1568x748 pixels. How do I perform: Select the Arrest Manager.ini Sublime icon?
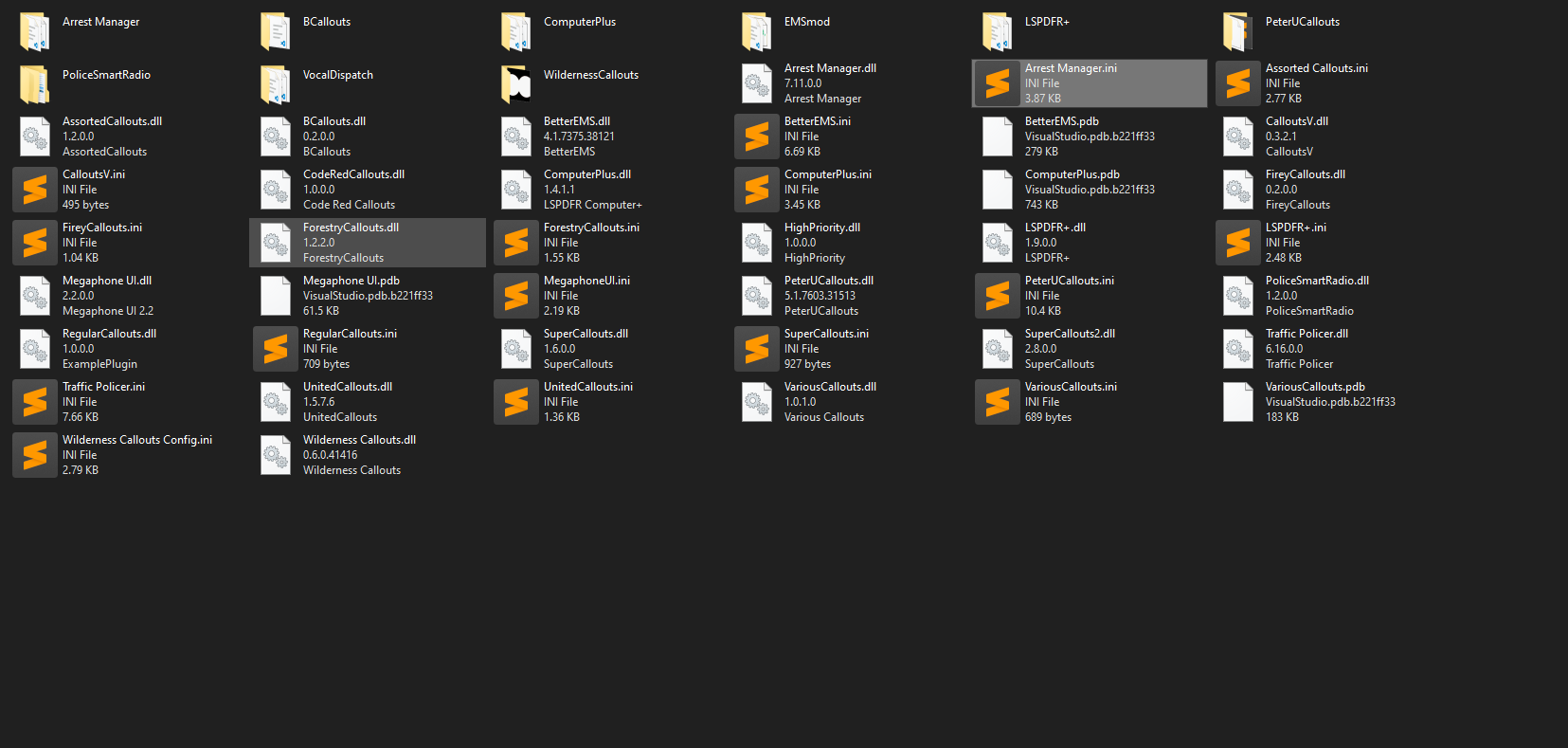click(x=998, y=83)
